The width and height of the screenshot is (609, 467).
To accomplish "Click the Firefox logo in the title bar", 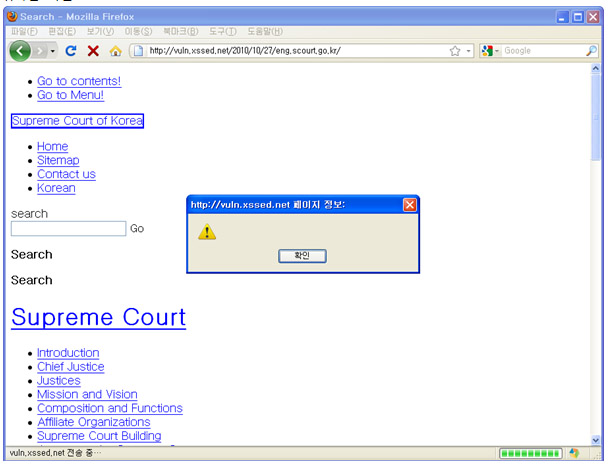I will click(x=12, y=16).
